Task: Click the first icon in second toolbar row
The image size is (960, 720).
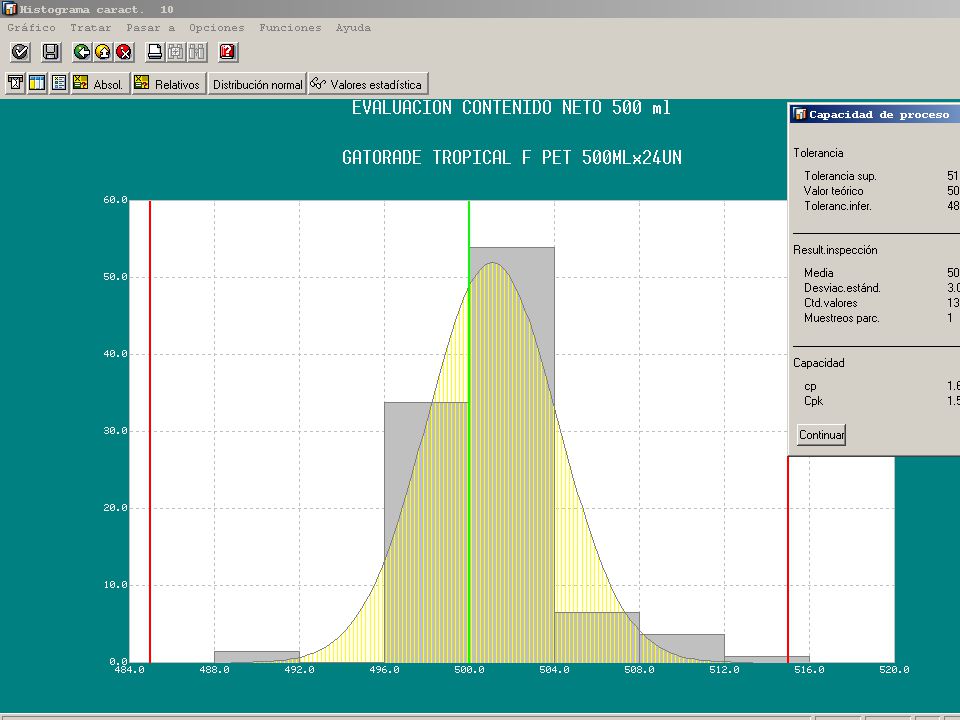Action: pos(15,83)
